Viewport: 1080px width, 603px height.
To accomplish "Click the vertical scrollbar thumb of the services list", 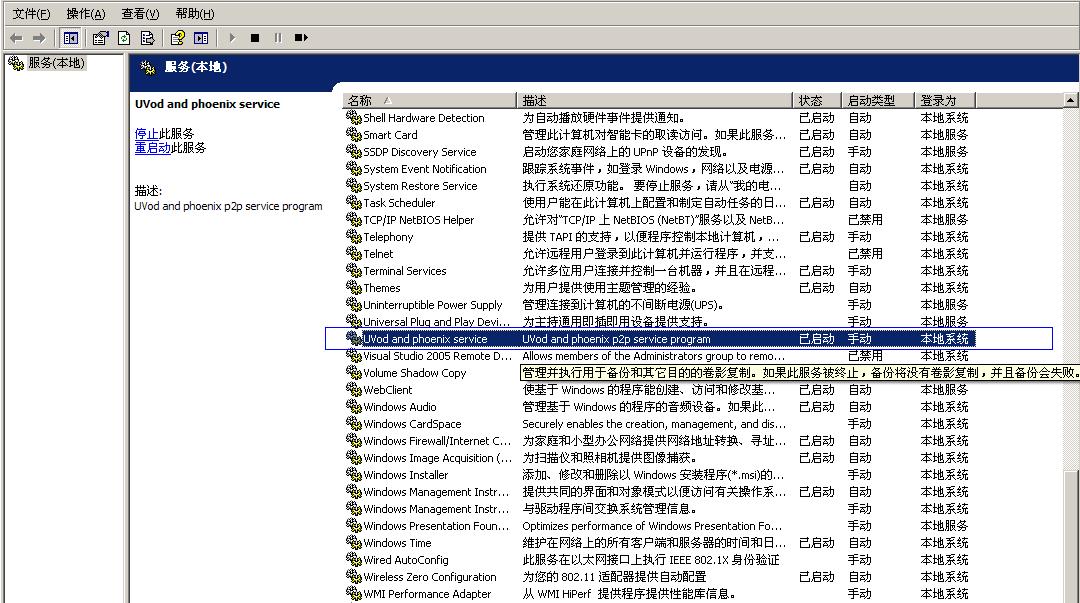I will click(1070, 538).
